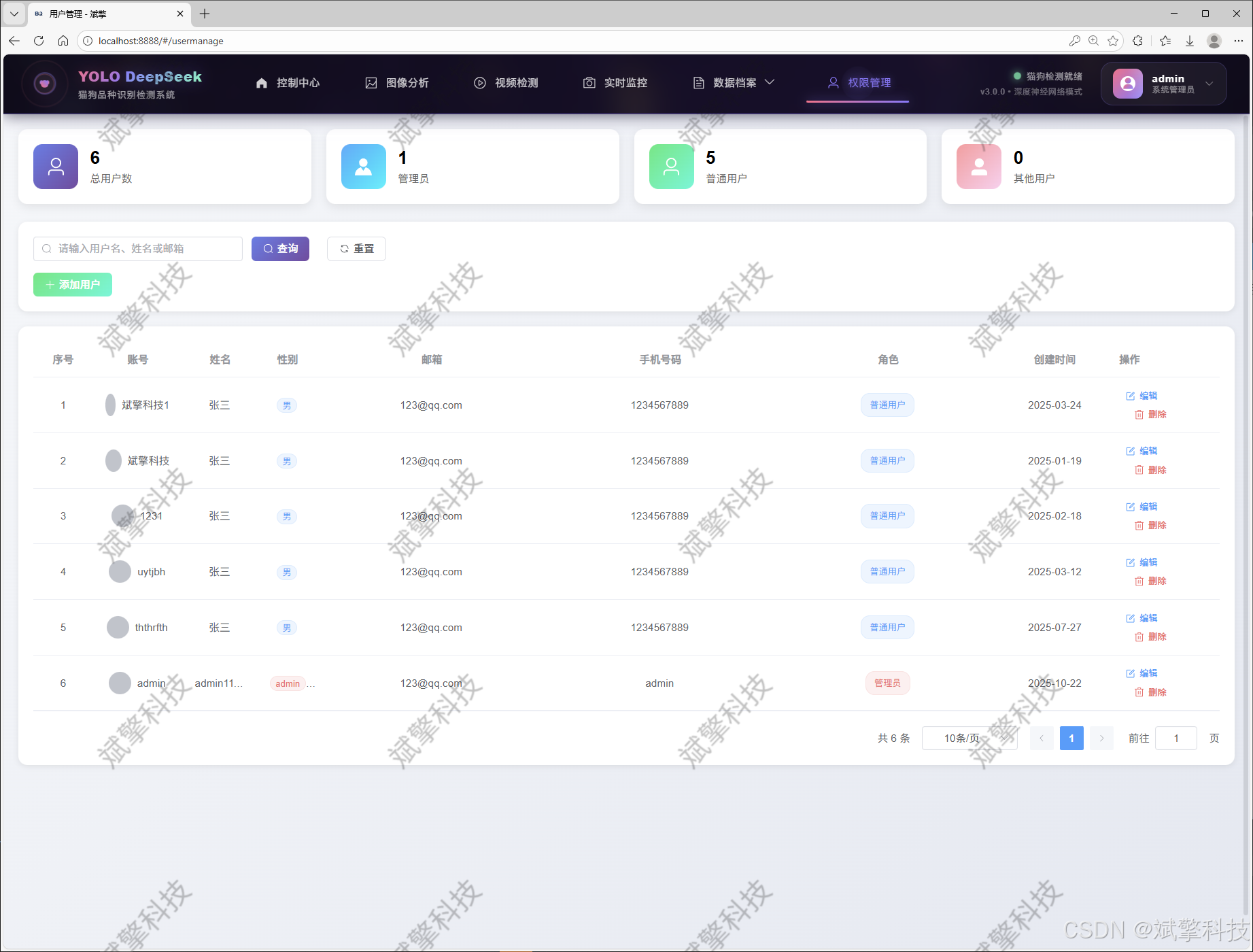Click the 重置 reset button

pyautogui.click(x=356, y=249)
